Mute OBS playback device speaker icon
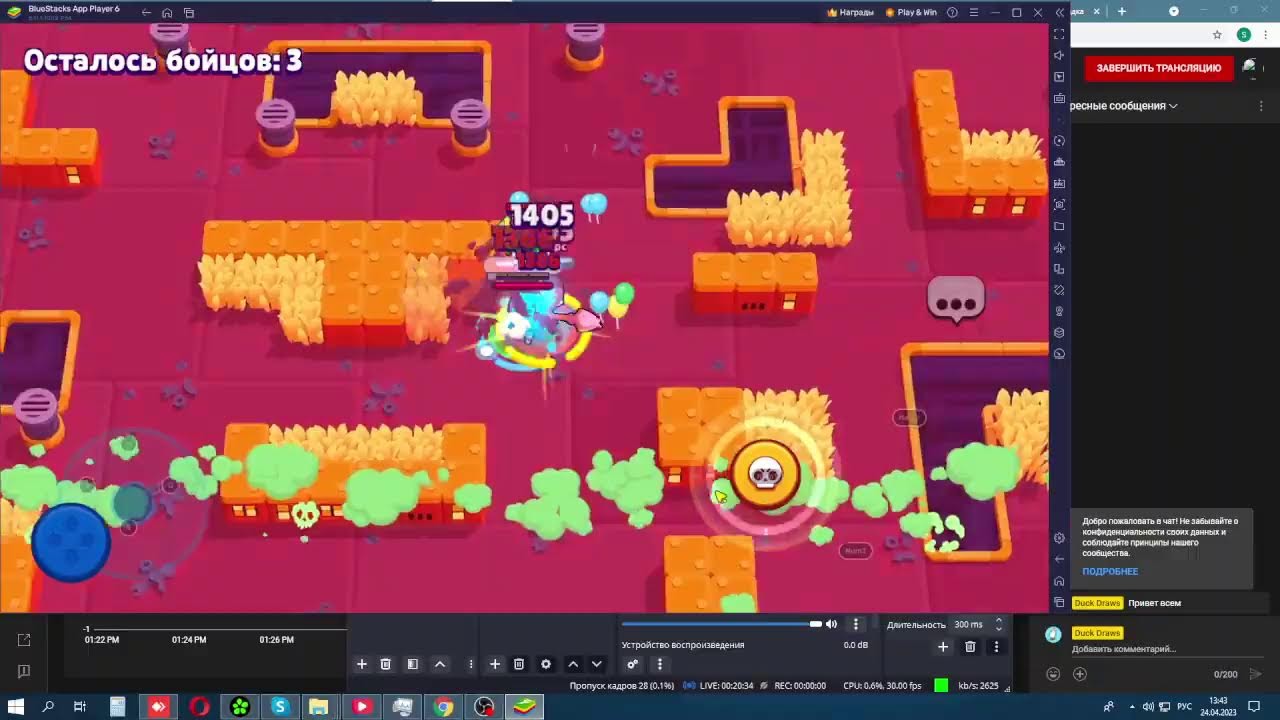 (831, 624)
